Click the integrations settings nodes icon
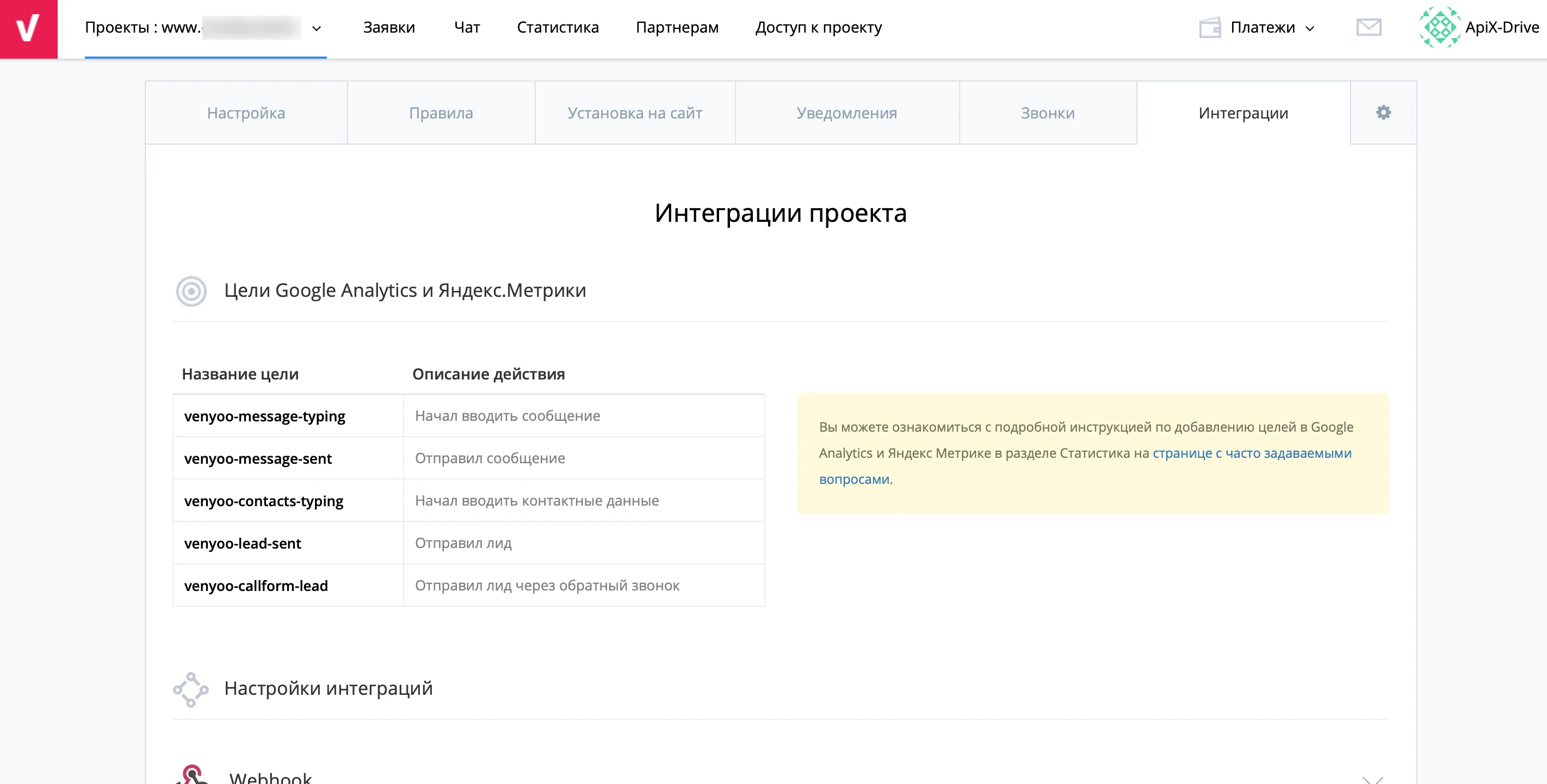 [x=191, y=689]
